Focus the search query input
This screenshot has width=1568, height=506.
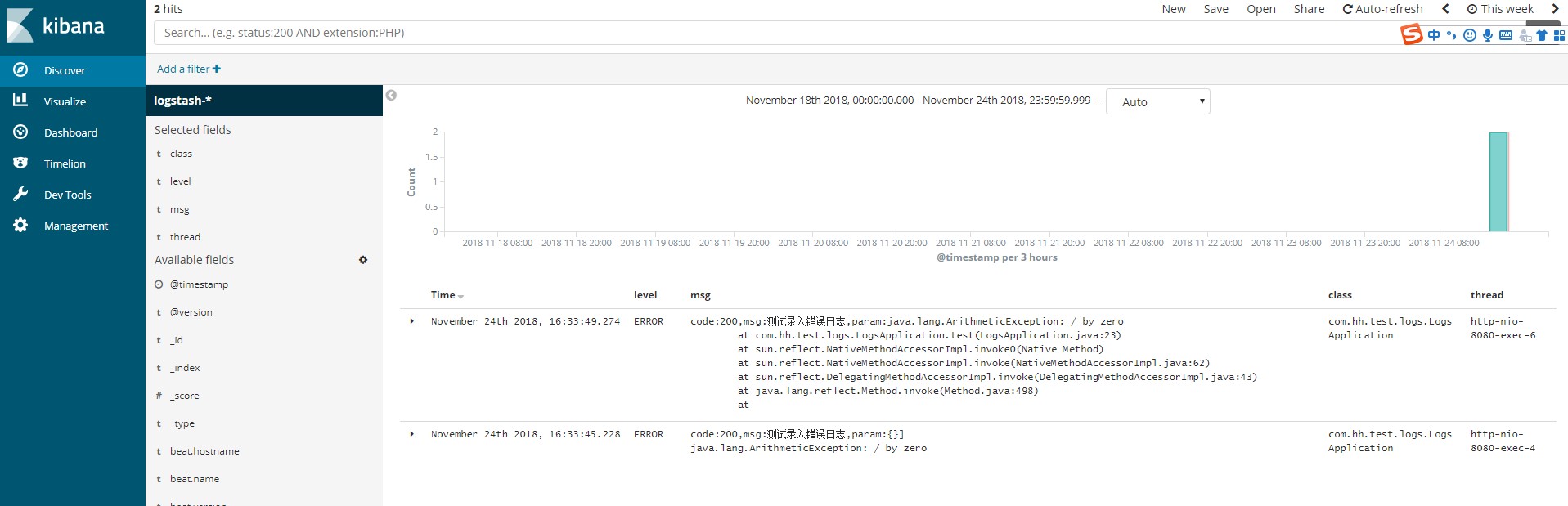pyautogui.click(x=777, y=33)
